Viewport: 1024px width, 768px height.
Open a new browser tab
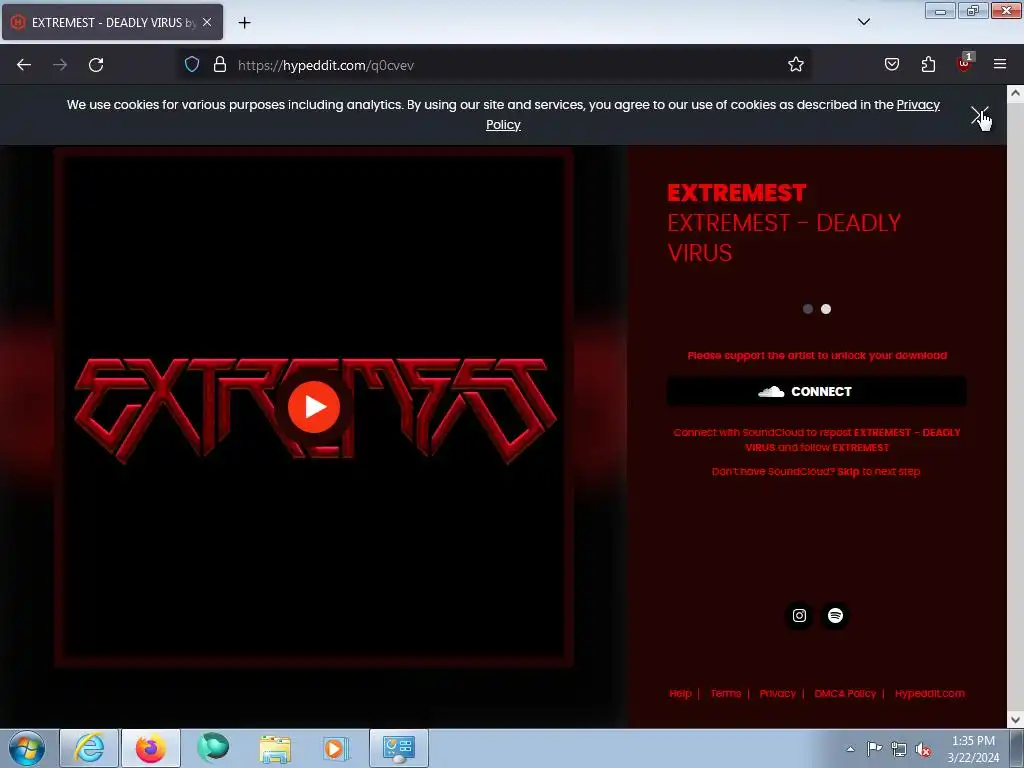click(x=244, y=23)
